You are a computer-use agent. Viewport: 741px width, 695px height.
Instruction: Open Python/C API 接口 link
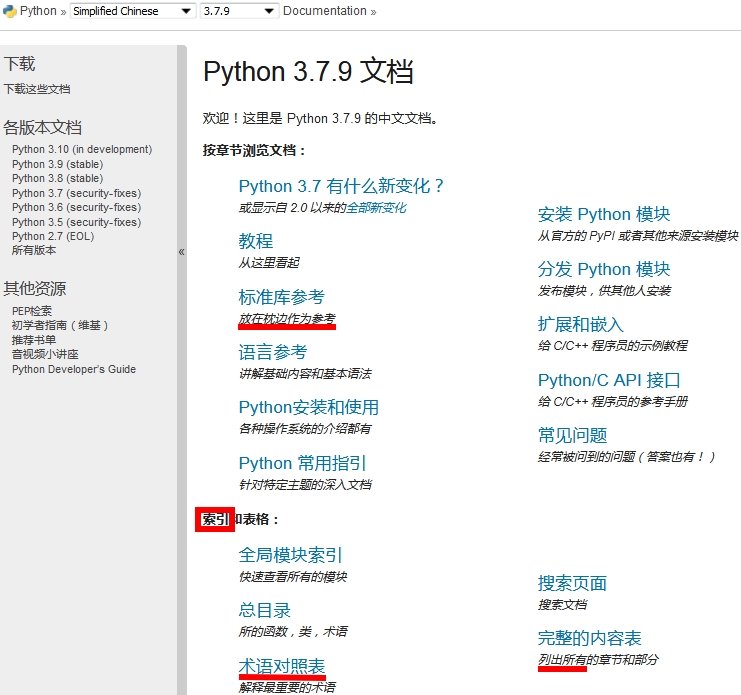point(609,380)
